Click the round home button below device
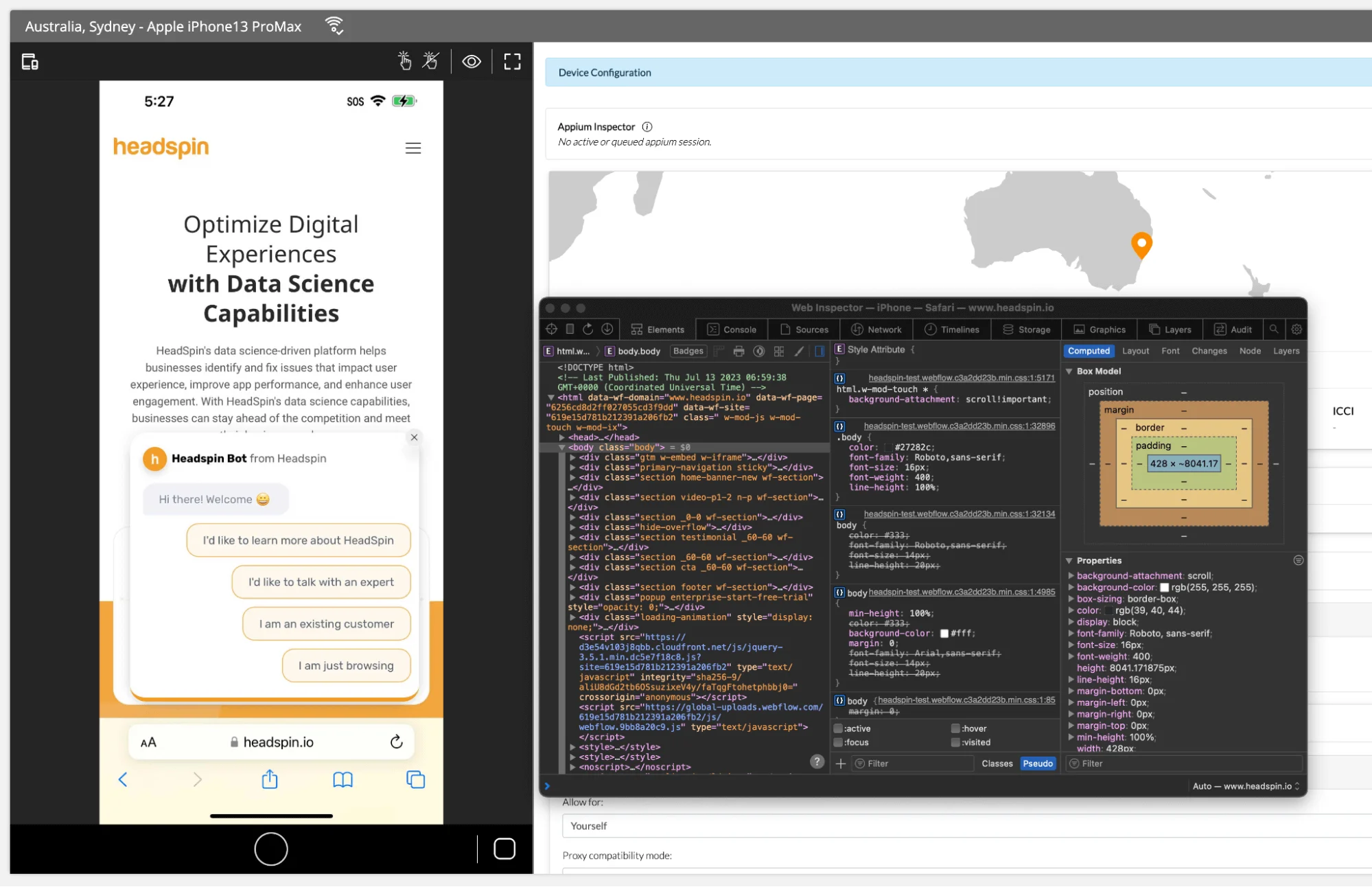1372x887 pixels. click(271, 849)
